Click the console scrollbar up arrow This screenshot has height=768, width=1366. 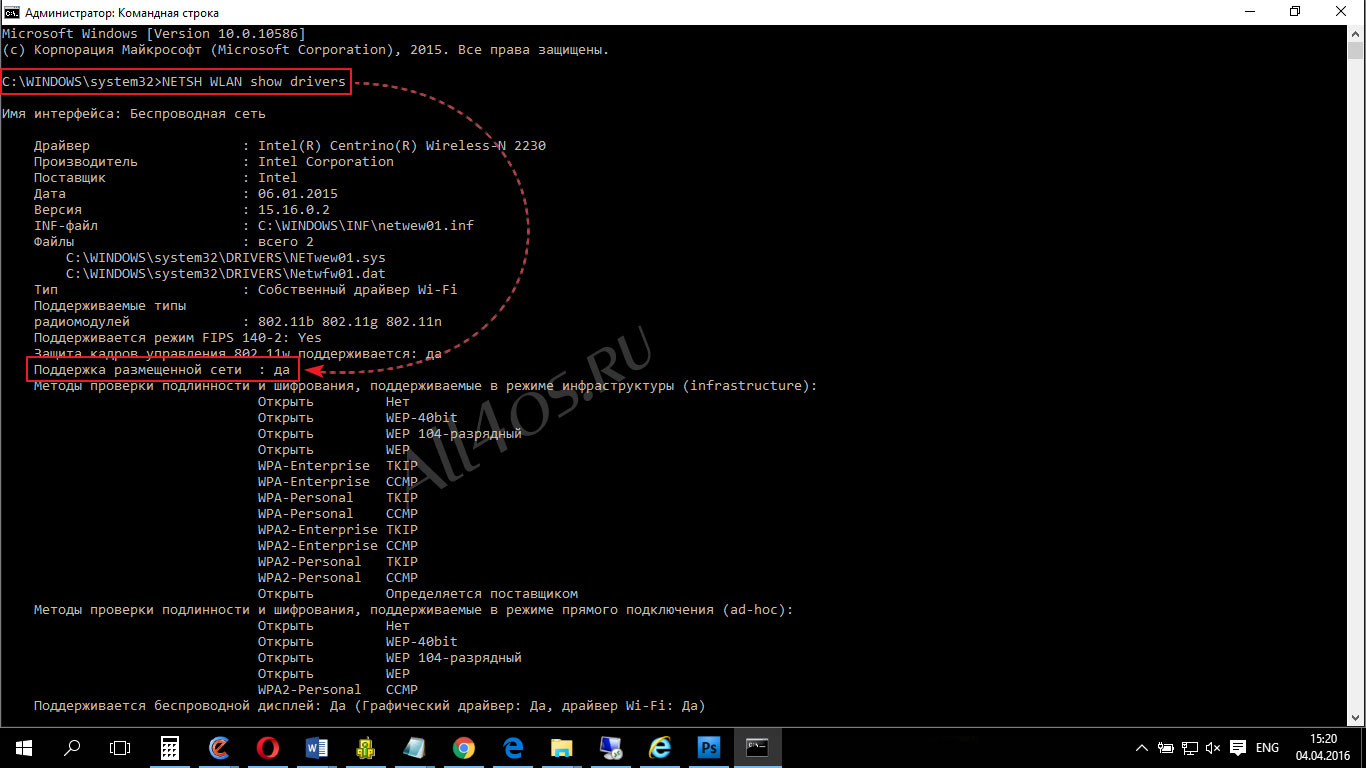tap(1357, 35)
